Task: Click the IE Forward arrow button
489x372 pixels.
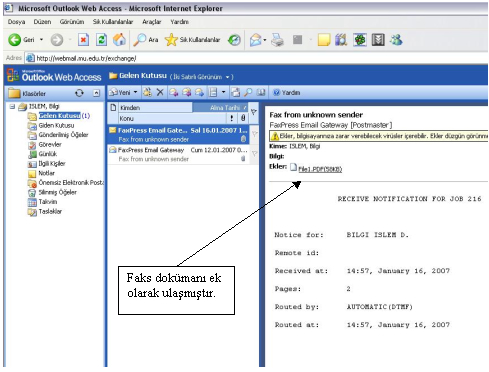Action: click(x=57, y=40)
